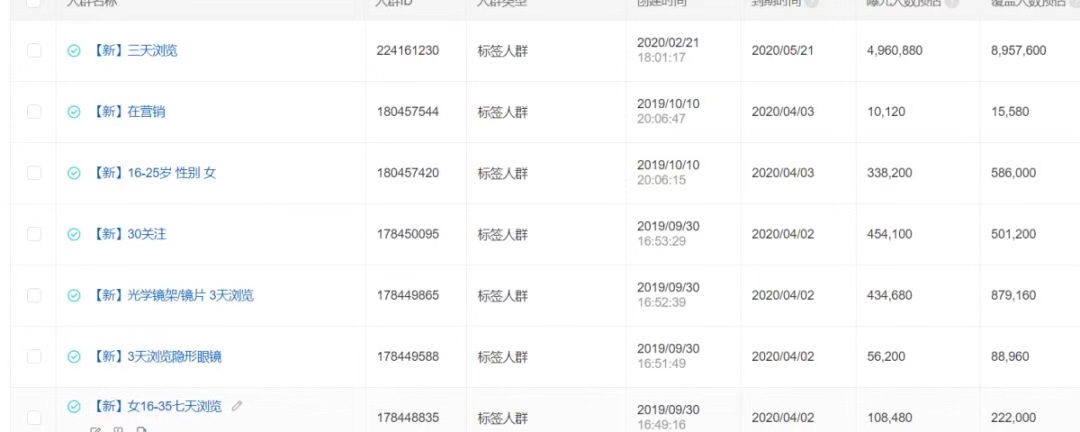Open the 【新】三天浏览 audience link
The image size is (1080, 432).
134,51
